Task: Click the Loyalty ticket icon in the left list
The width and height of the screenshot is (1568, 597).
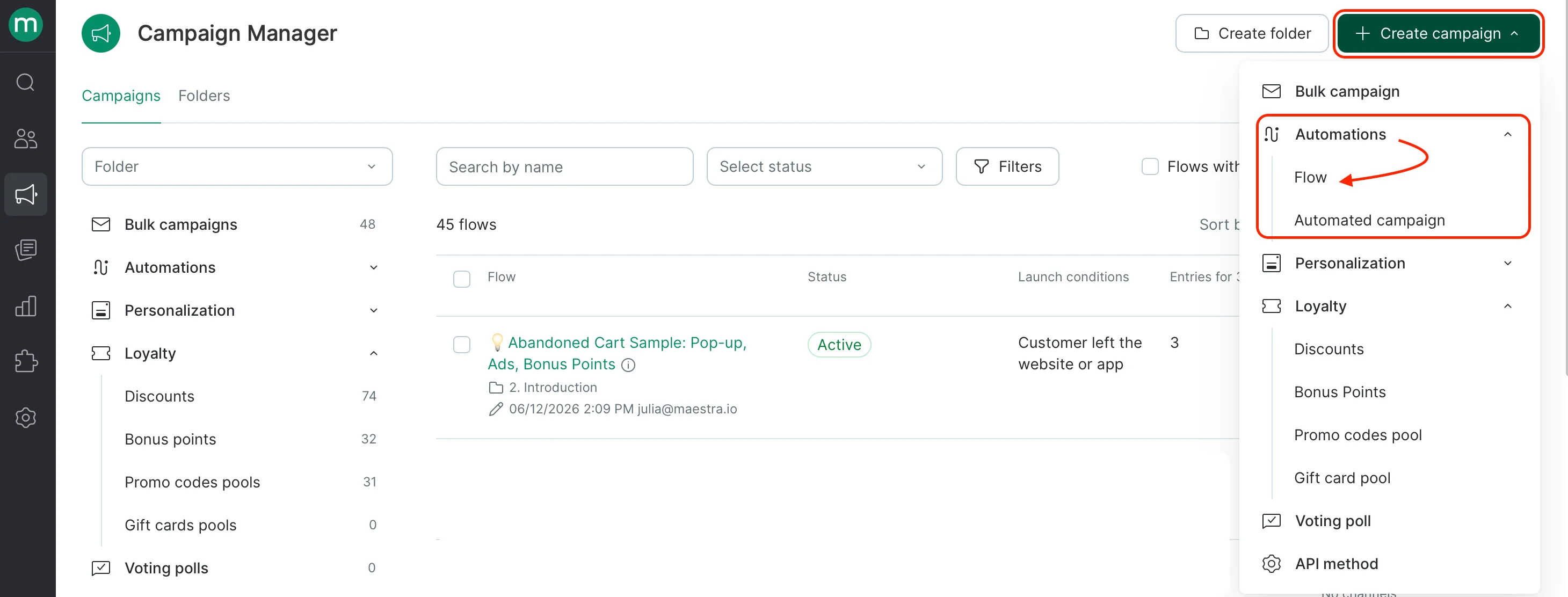Action: [101, 353]
